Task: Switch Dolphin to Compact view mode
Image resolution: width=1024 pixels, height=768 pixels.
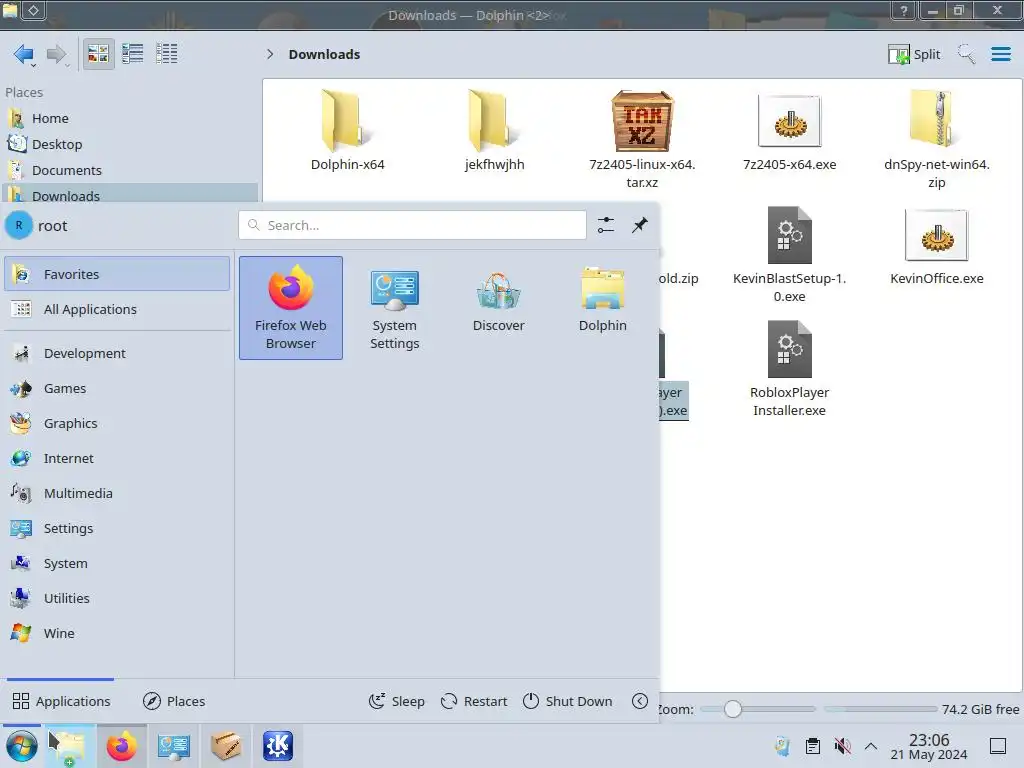Action: 133,54
